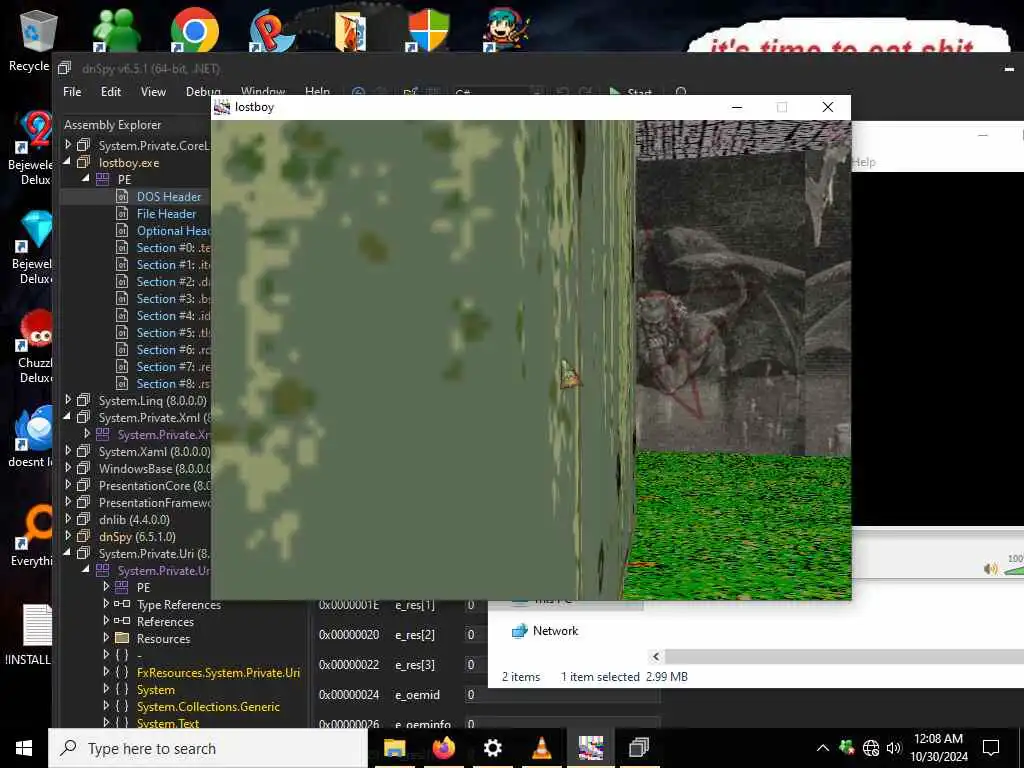Screen dimensions: 1024x768
Task: Select Section #0 in the PE tree
Action: 173,248
